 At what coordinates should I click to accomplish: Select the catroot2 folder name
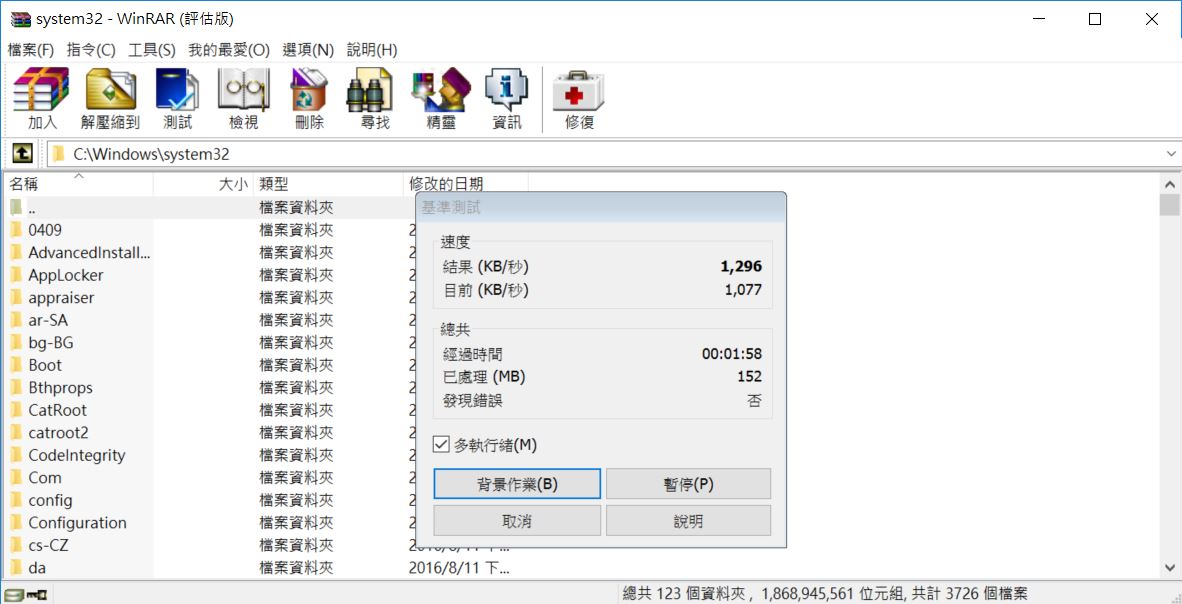pyautogui.click(x=57, y=433)
